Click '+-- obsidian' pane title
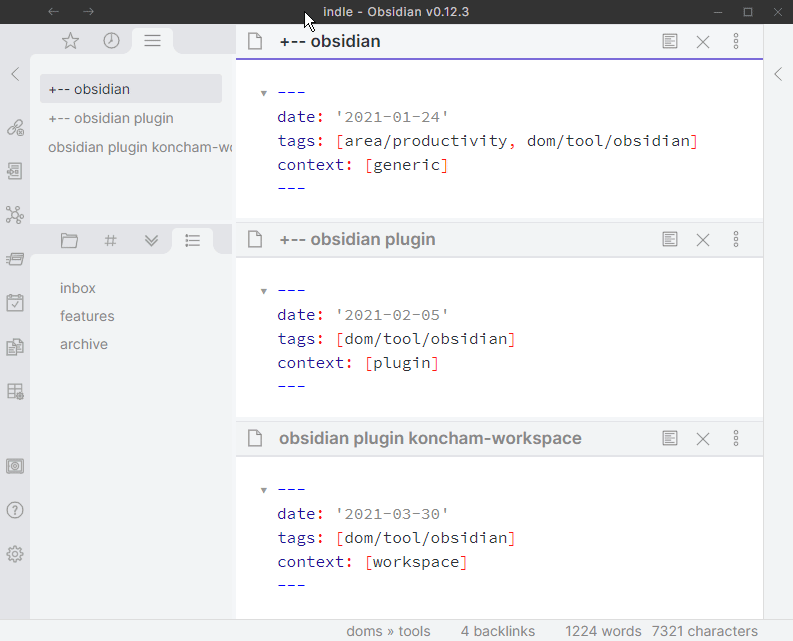Screen dimensions: 793x641 (x=330, y=41)
